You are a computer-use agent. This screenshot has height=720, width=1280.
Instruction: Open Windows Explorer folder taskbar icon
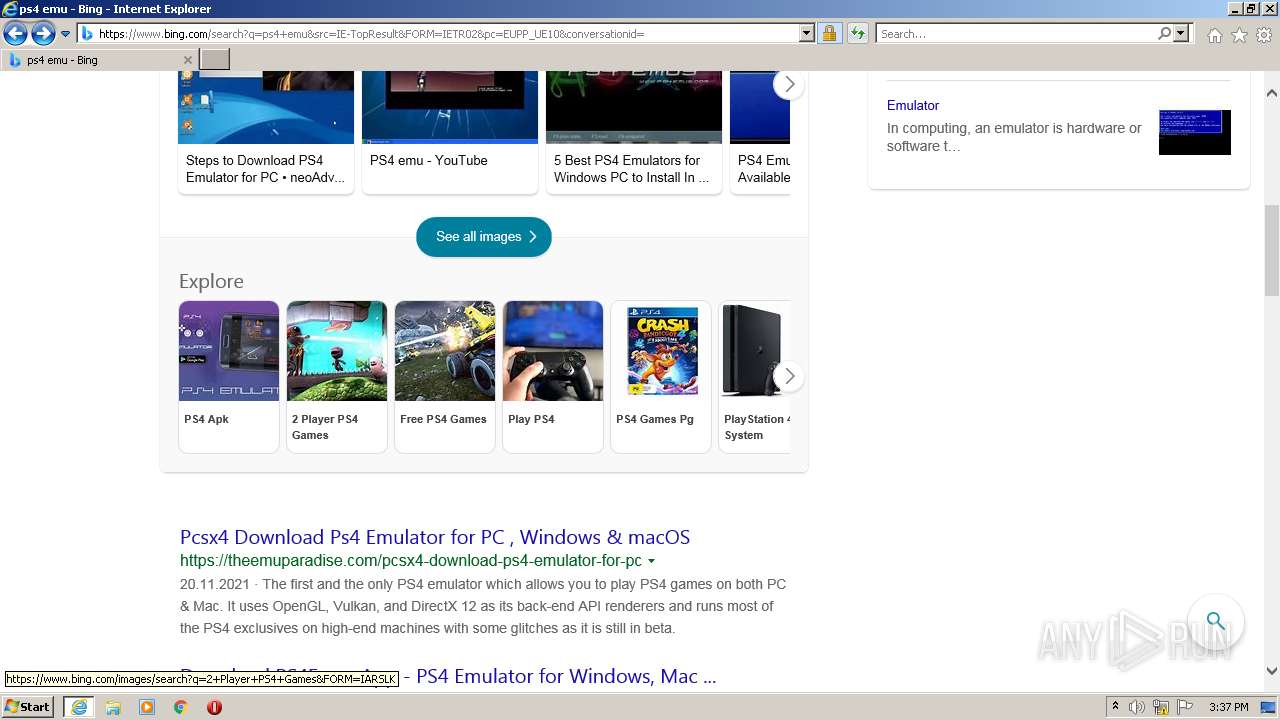pyautogui.click(x=113, y=707)
